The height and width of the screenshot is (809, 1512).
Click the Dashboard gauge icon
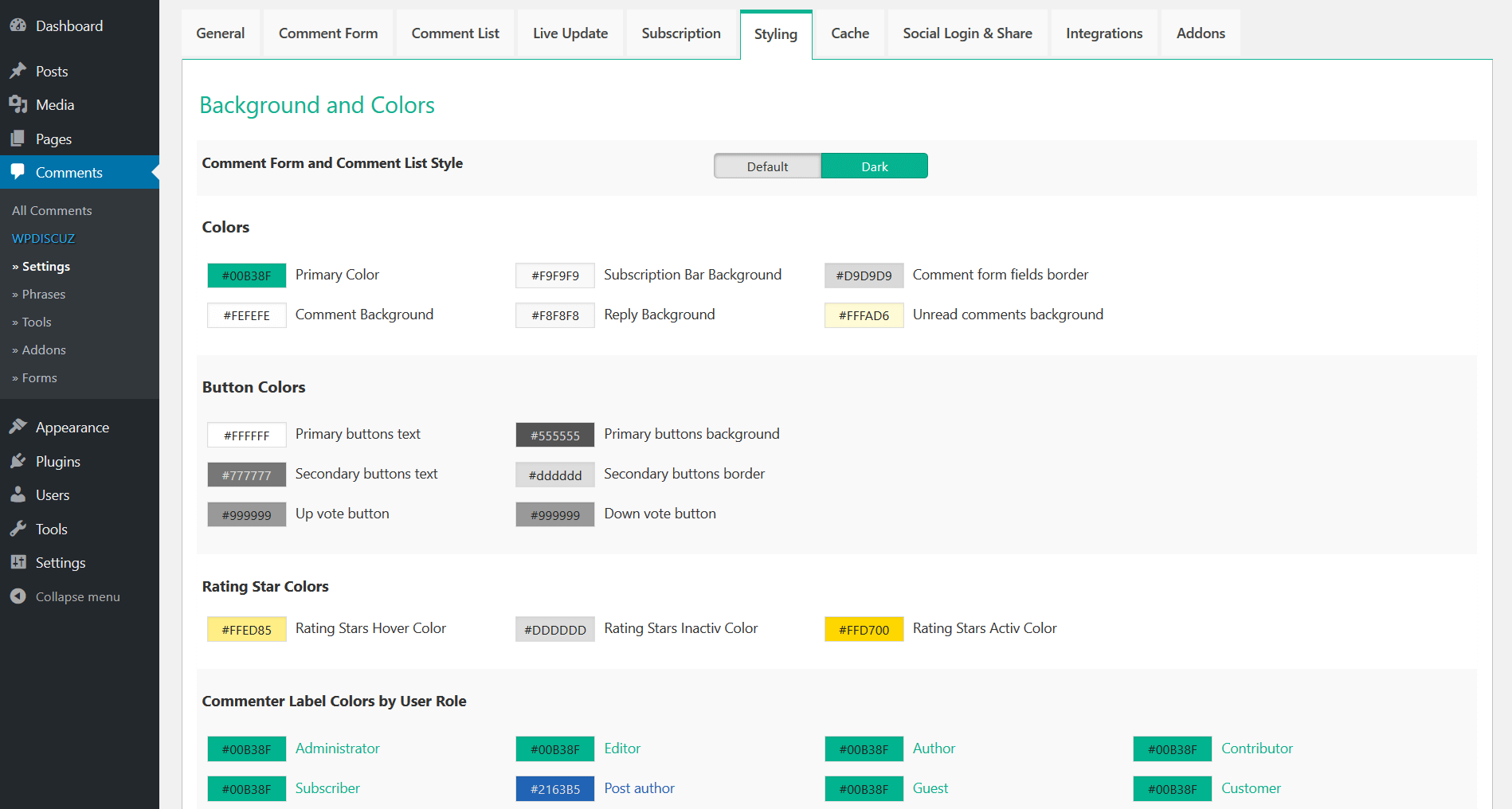[x=18, y=25]
